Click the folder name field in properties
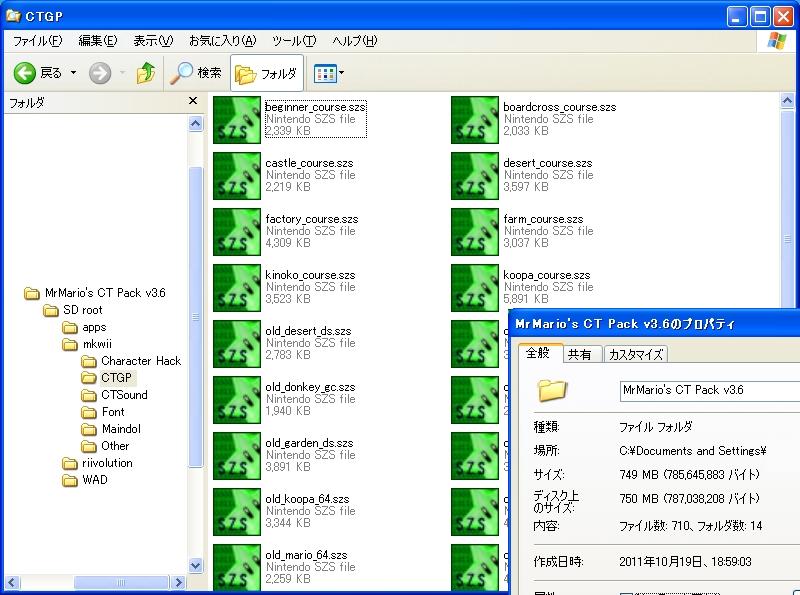The image size is (800, 595). tap(710, 391)
